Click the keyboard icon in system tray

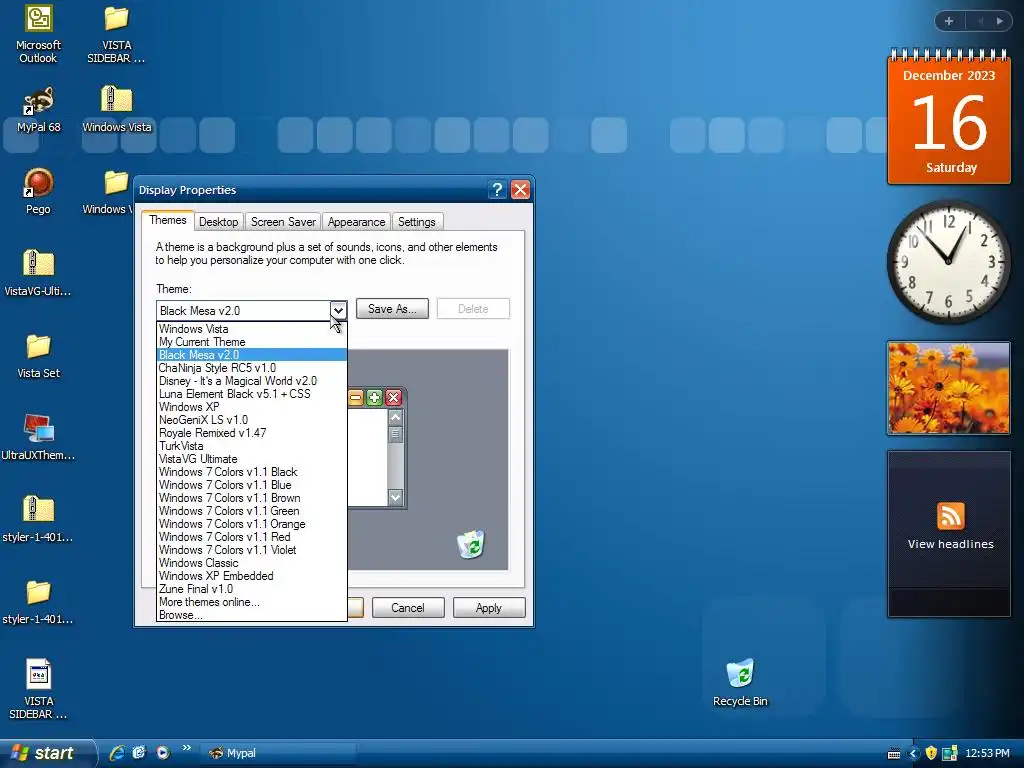point(894,754)
